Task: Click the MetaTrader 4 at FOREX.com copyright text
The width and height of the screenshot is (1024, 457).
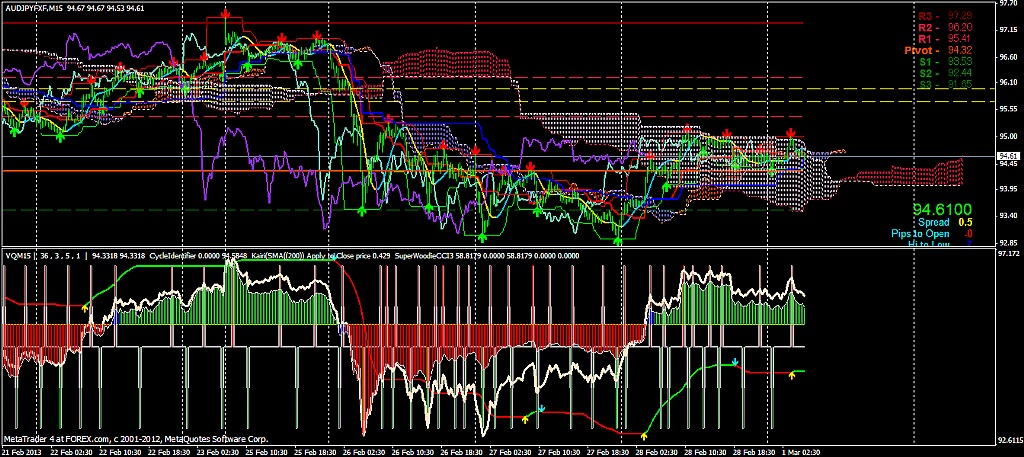Action: click(136, 439)
